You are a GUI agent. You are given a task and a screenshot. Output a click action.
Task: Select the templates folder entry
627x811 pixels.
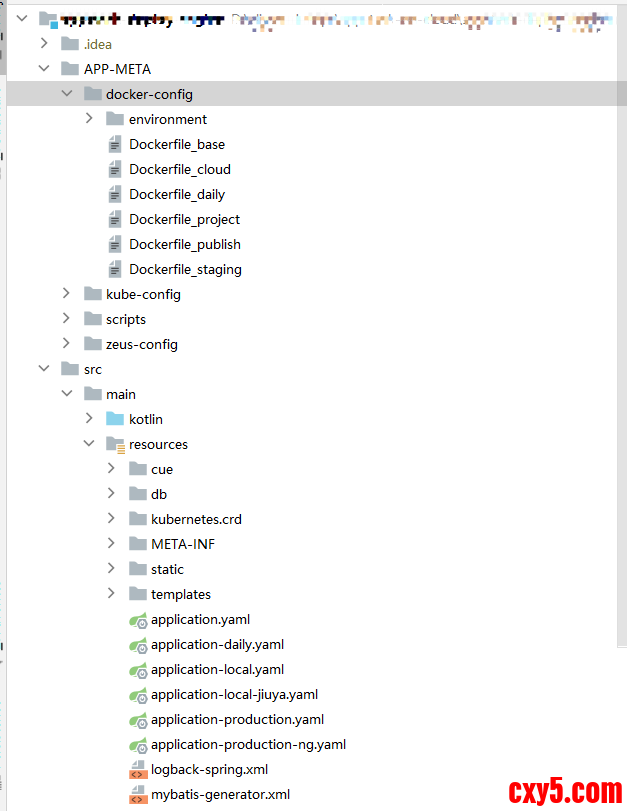coord(180,594)
